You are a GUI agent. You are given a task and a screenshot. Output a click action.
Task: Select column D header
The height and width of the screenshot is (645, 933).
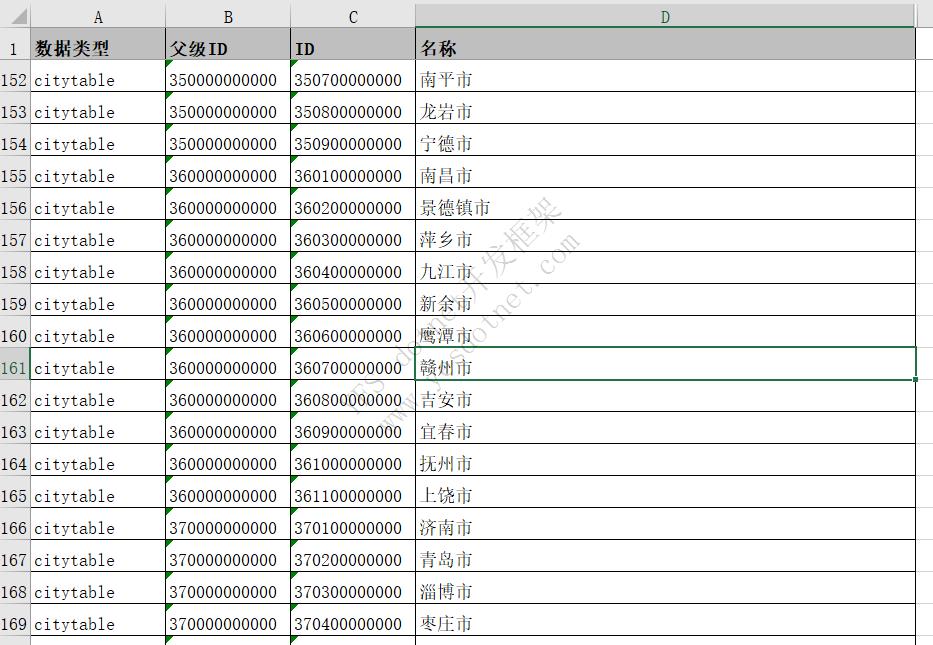pos(664,15)
